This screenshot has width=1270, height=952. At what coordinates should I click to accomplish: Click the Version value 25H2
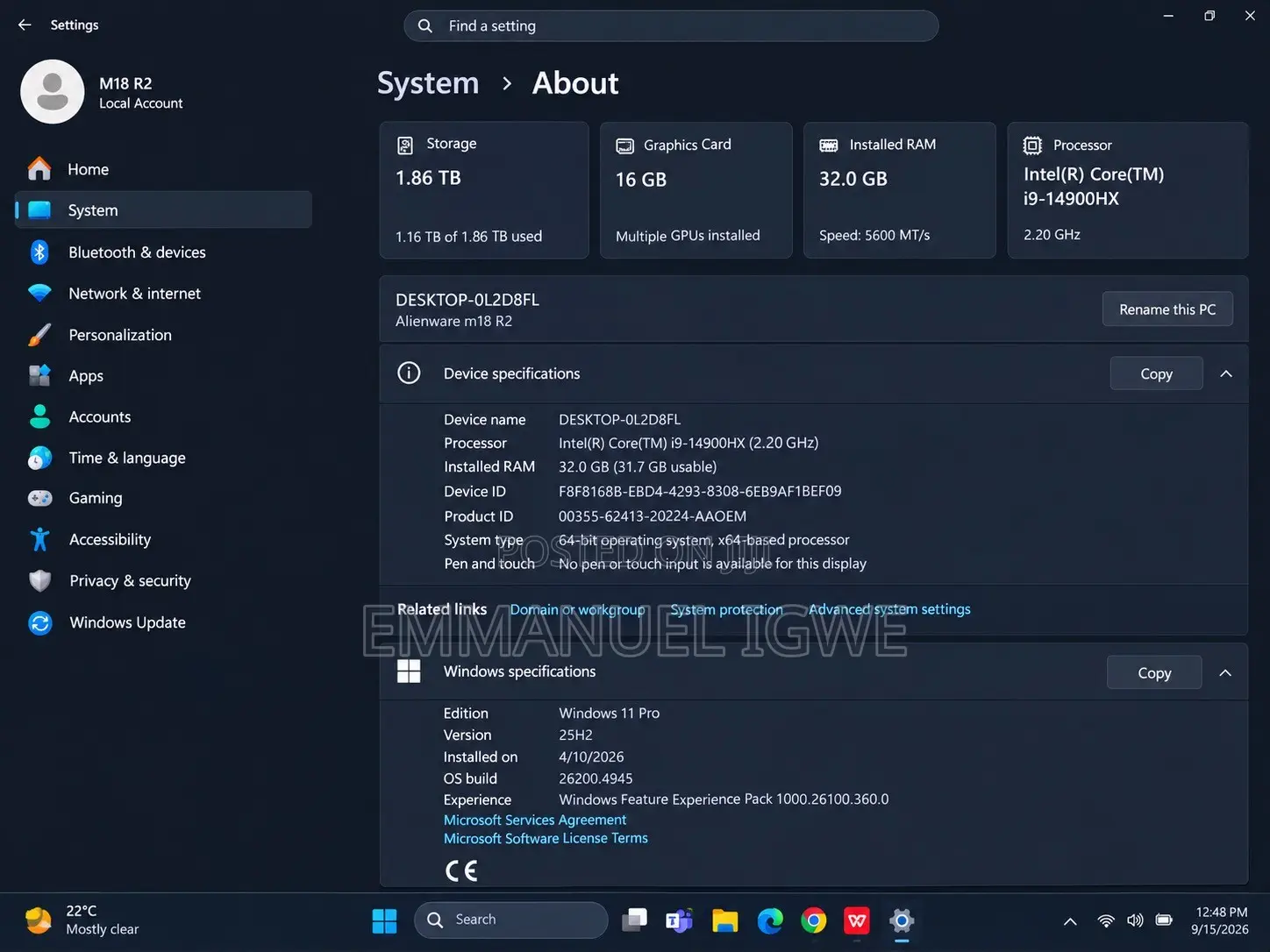tap(575, 735)
